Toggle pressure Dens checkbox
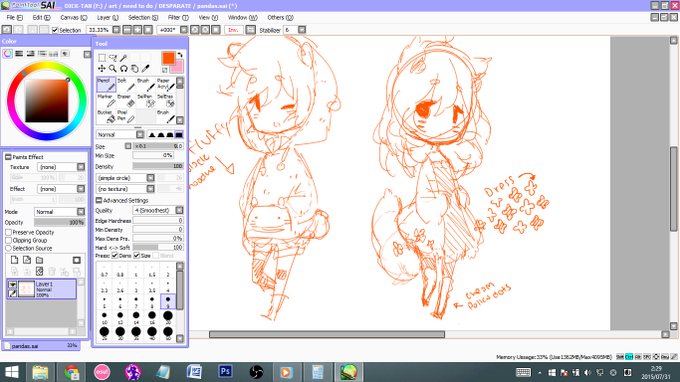680x382 pixels. click(x=115, y=256)
